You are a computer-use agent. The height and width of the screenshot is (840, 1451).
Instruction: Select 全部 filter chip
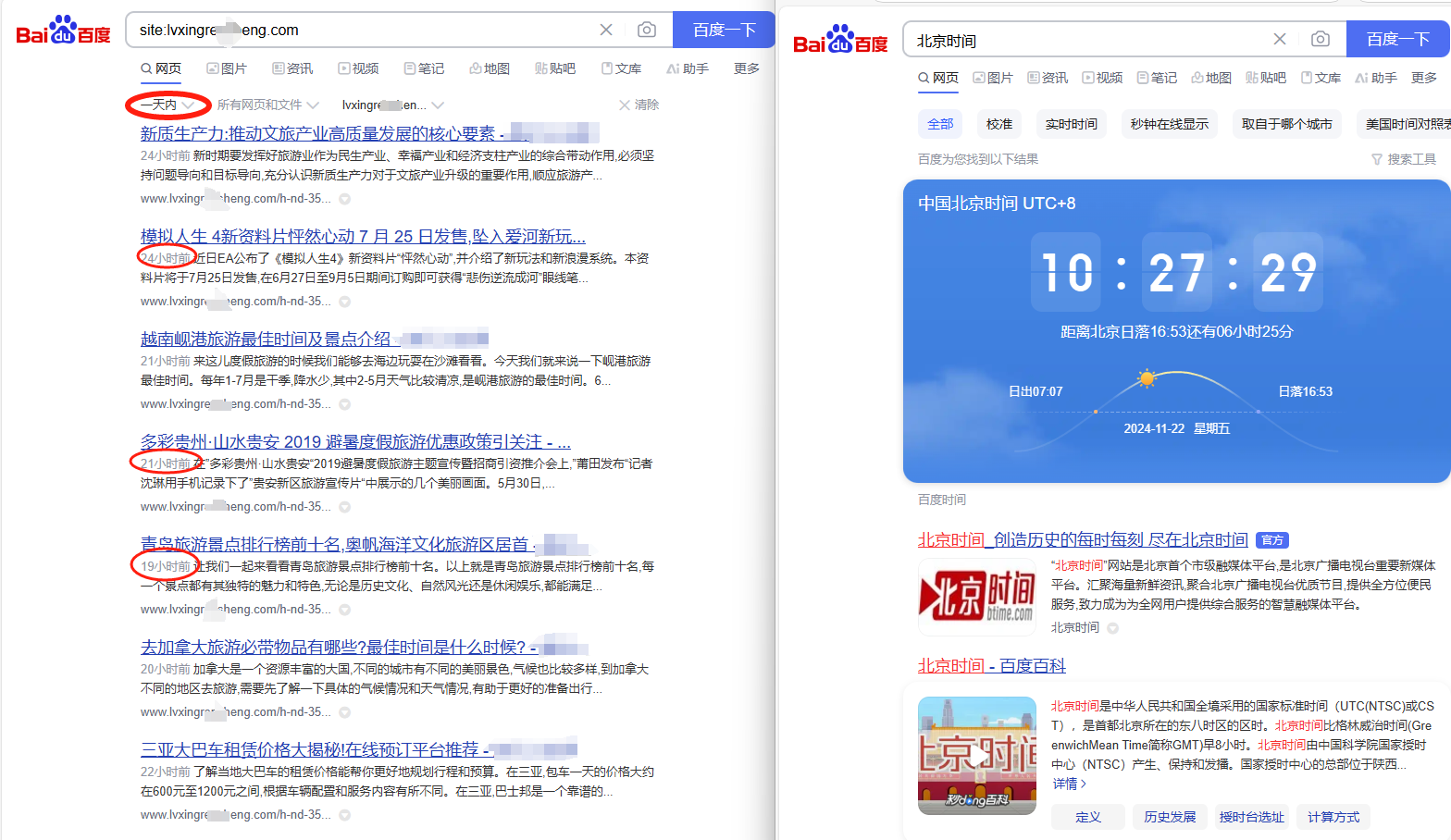pos(940,124)
